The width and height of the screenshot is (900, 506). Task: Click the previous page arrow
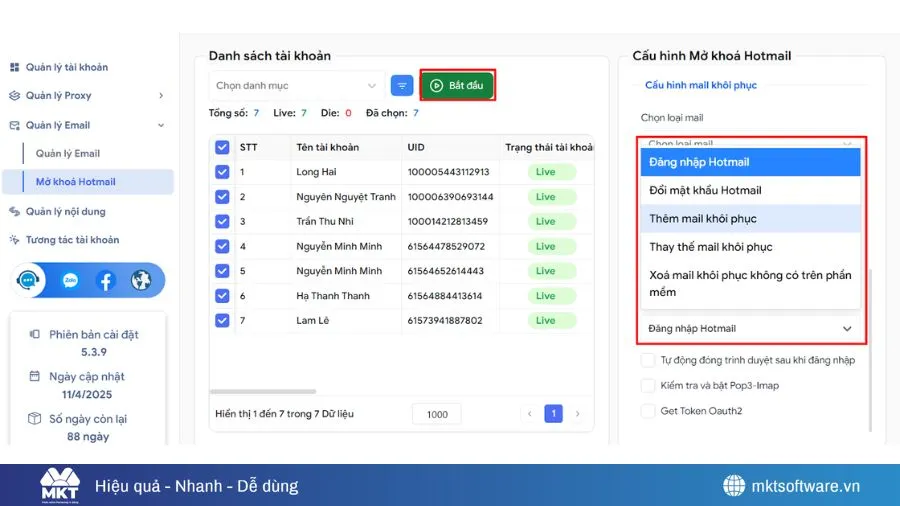(x=530, y=414)
